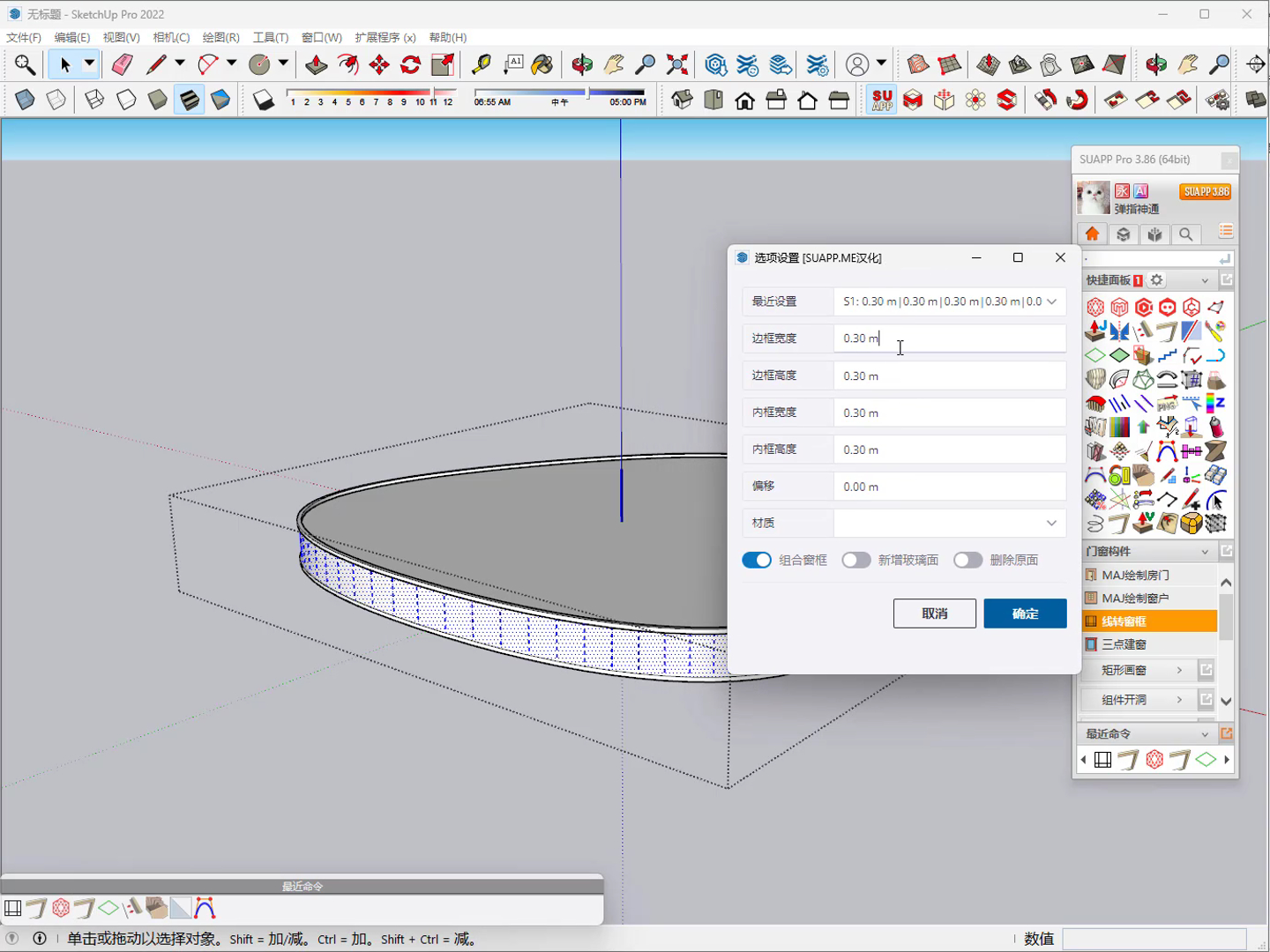Select the Paint Bucket tool
This screenshot has width=1270, height=952.
click(x=542, y=64)
